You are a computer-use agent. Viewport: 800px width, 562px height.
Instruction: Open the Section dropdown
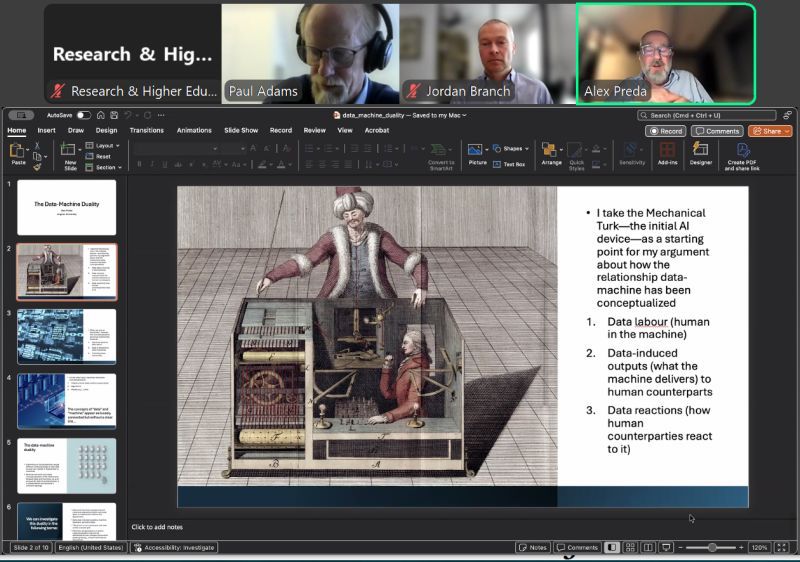click(x=104, y=167)
